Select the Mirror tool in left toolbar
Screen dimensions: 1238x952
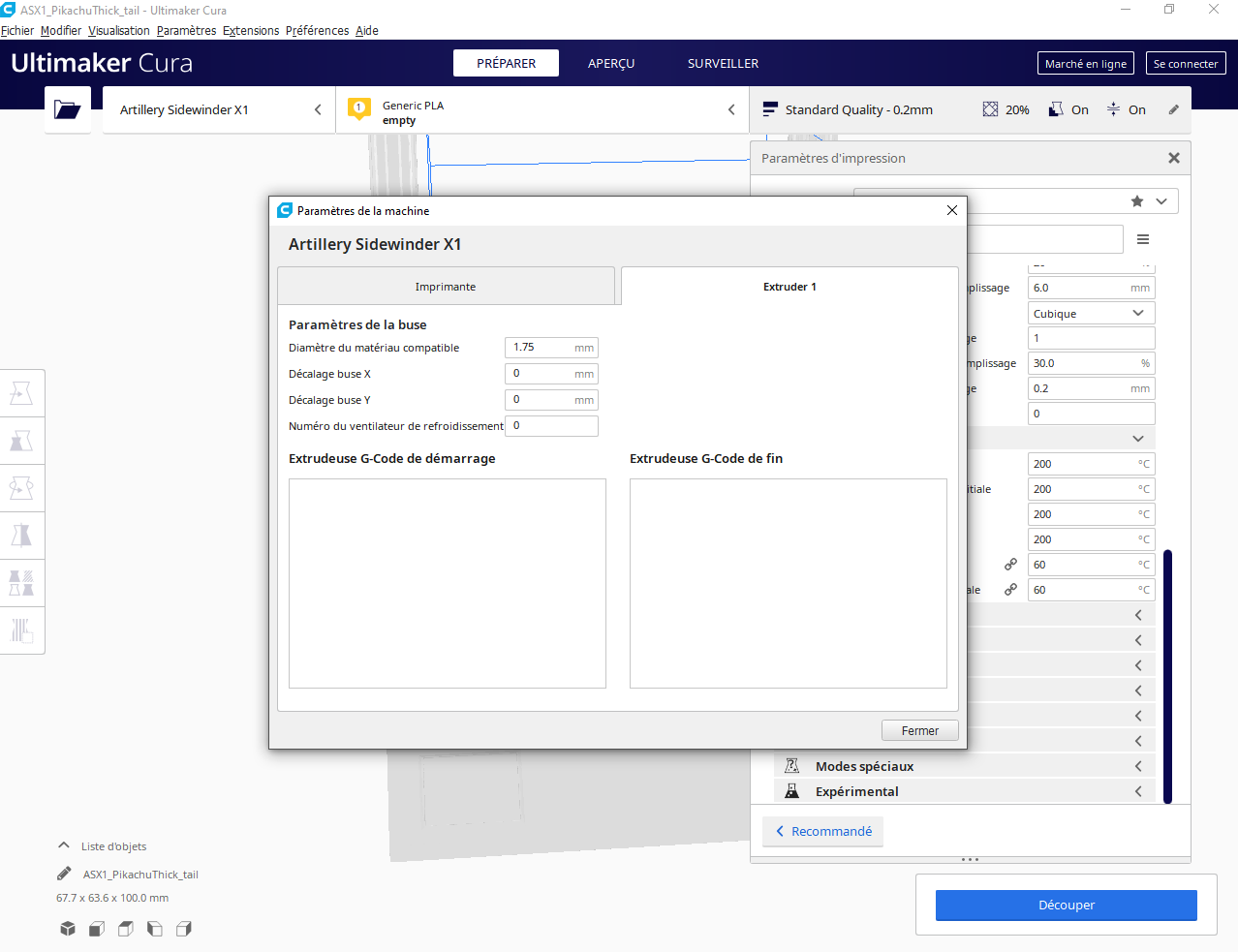pos(21,536)
